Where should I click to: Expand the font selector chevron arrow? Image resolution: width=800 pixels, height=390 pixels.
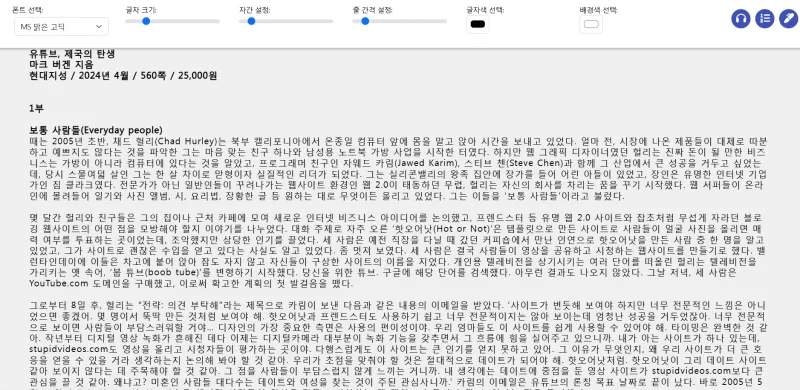coord(98,27)
